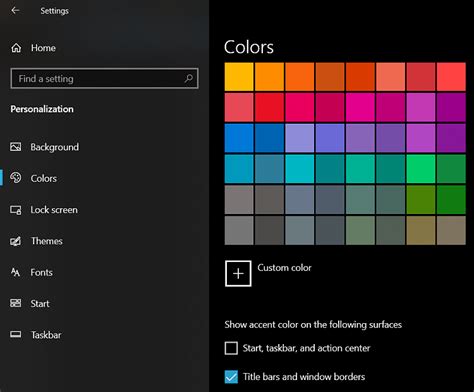Open Taskbar settings via its bar icon

coord(16,334)
